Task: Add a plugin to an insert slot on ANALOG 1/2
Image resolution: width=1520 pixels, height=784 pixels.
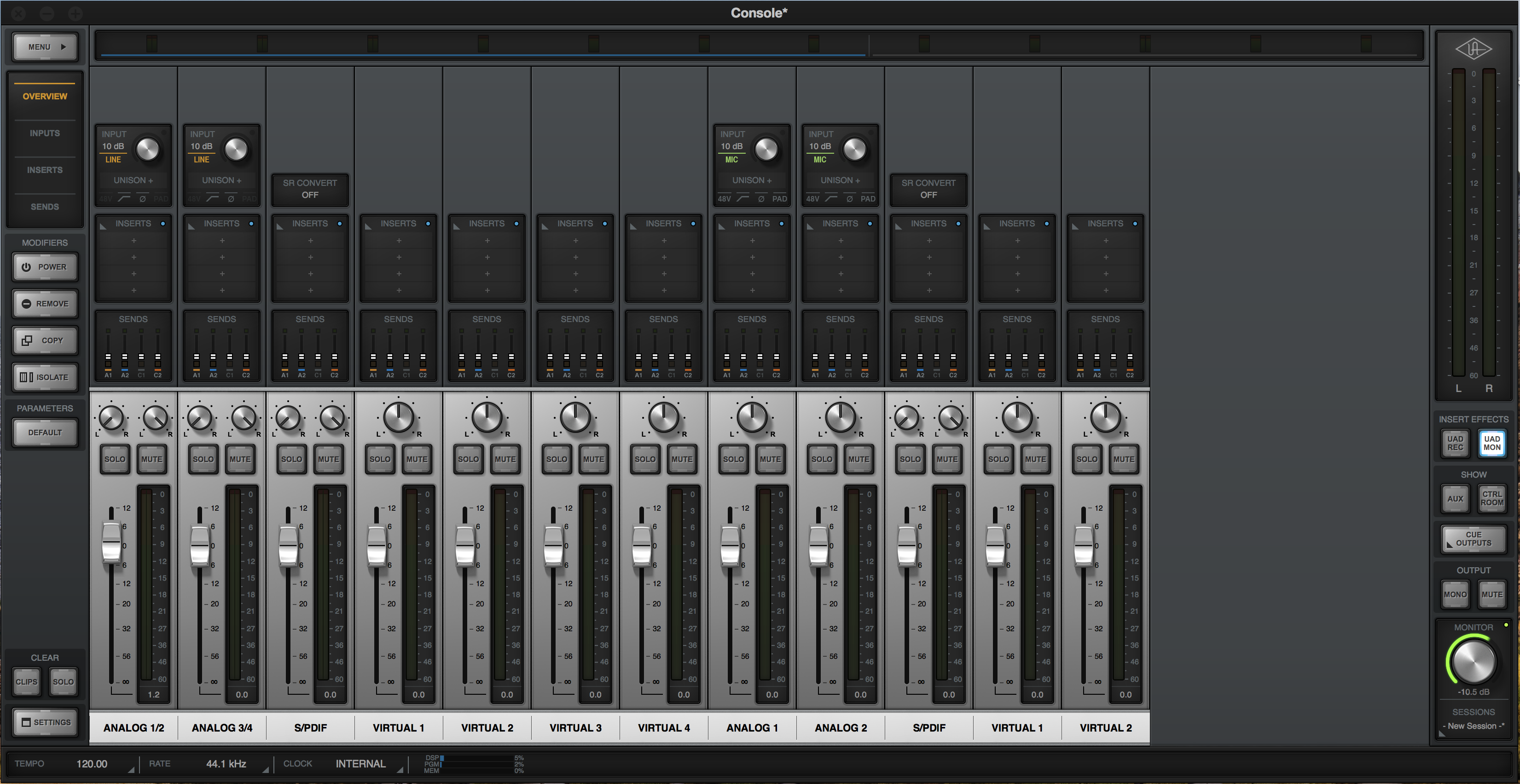Action: [x=133, y=241]
